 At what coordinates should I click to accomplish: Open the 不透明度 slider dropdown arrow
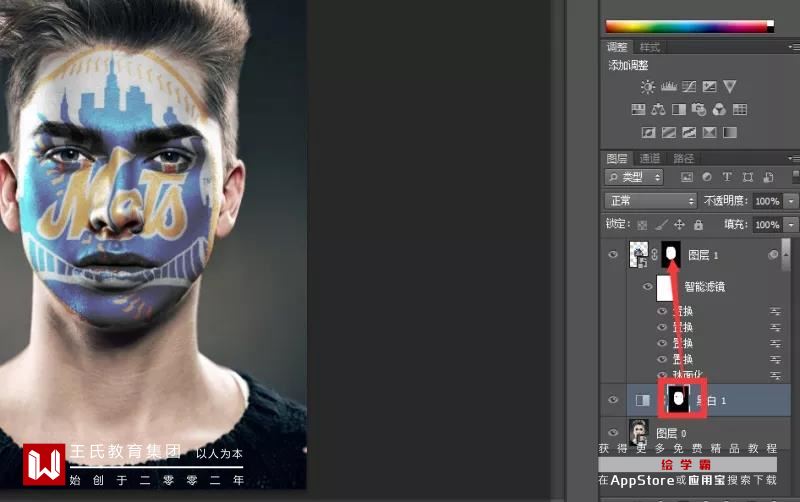tap(791, 201)
